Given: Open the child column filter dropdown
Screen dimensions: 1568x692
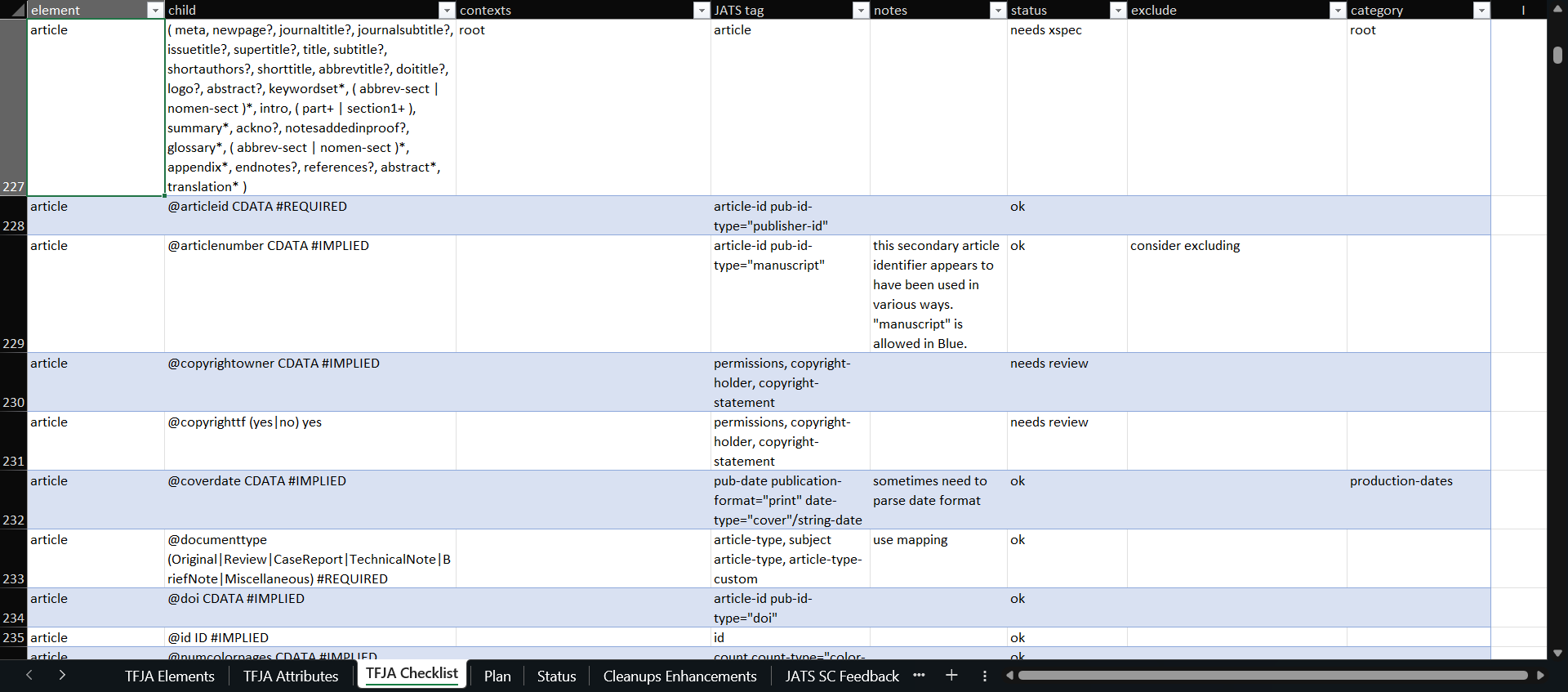Looking at the screenshot, I should click(x=446, y=11).
